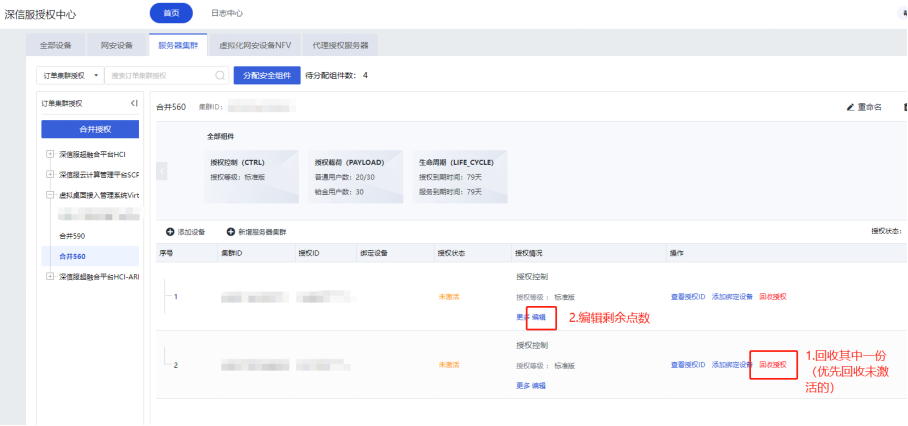
Task: Expand the 深信服云计算管理平台SCP tree node
Action: pyautogui.click(x=50, y=174)
